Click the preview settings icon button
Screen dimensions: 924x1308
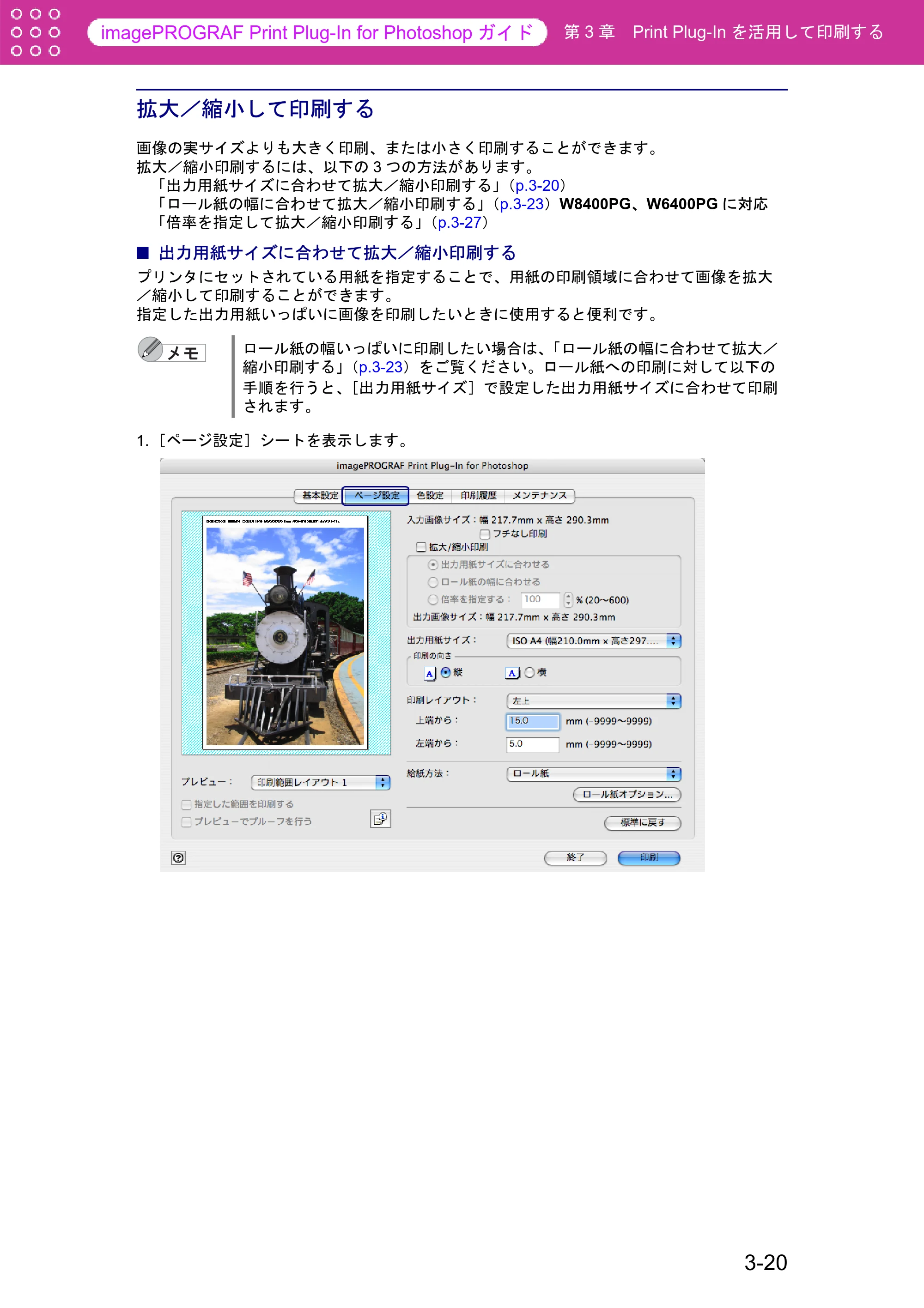click(381, 819)
